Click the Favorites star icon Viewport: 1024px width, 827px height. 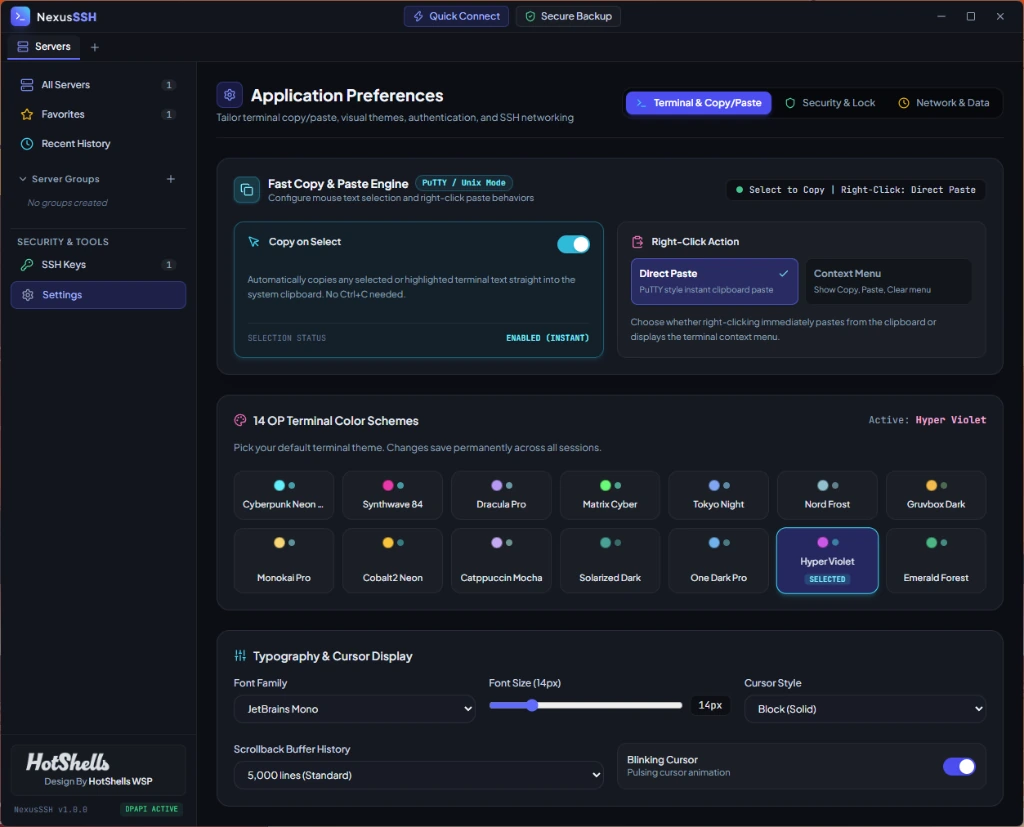(x=27, y=114)
